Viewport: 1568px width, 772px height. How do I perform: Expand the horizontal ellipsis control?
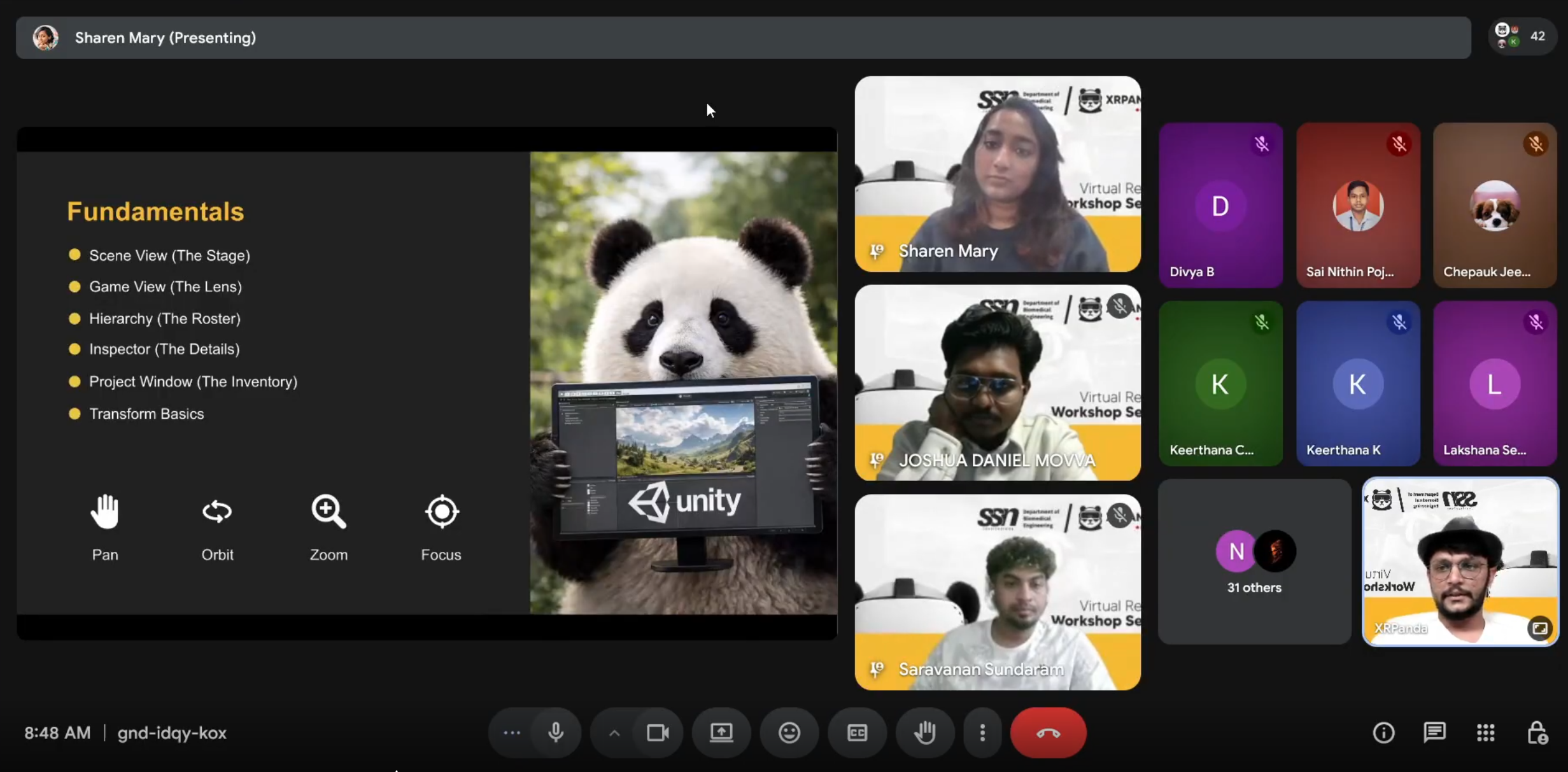512,733
